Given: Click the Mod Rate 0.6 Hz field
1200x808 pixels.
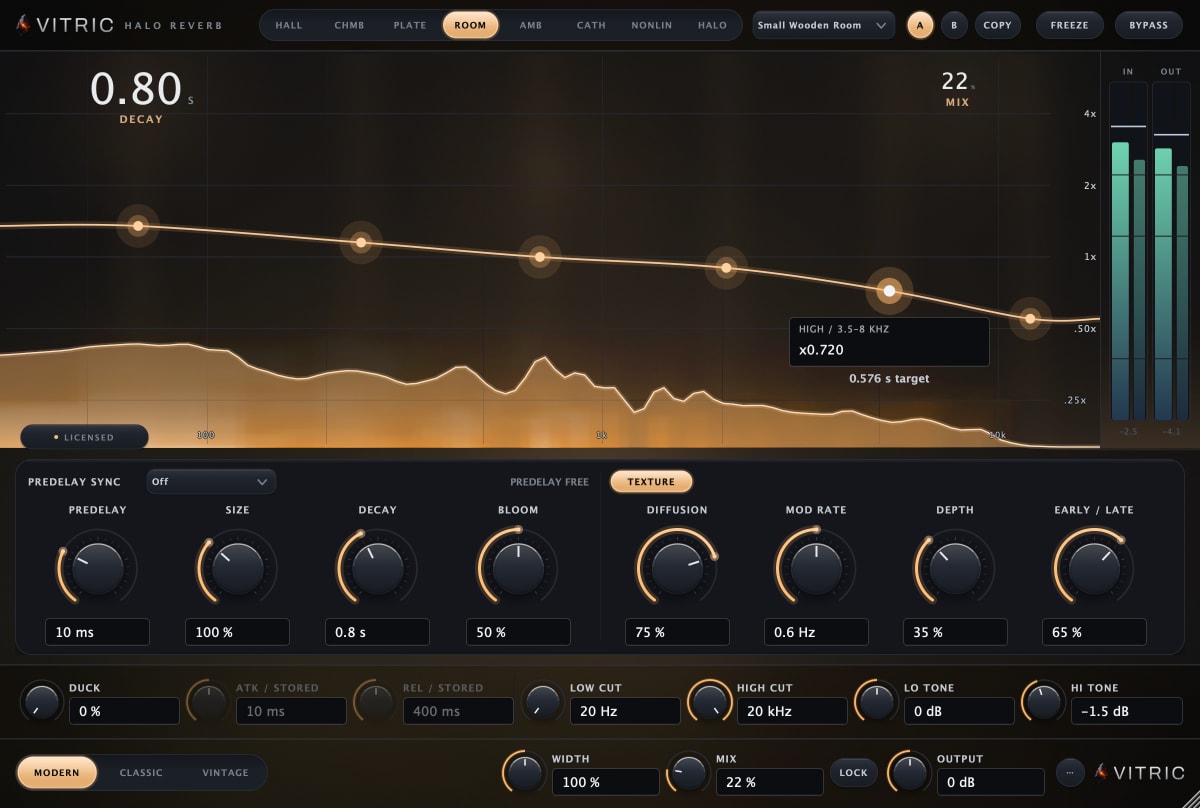Looking at the screenshot, I should point(816,632).
